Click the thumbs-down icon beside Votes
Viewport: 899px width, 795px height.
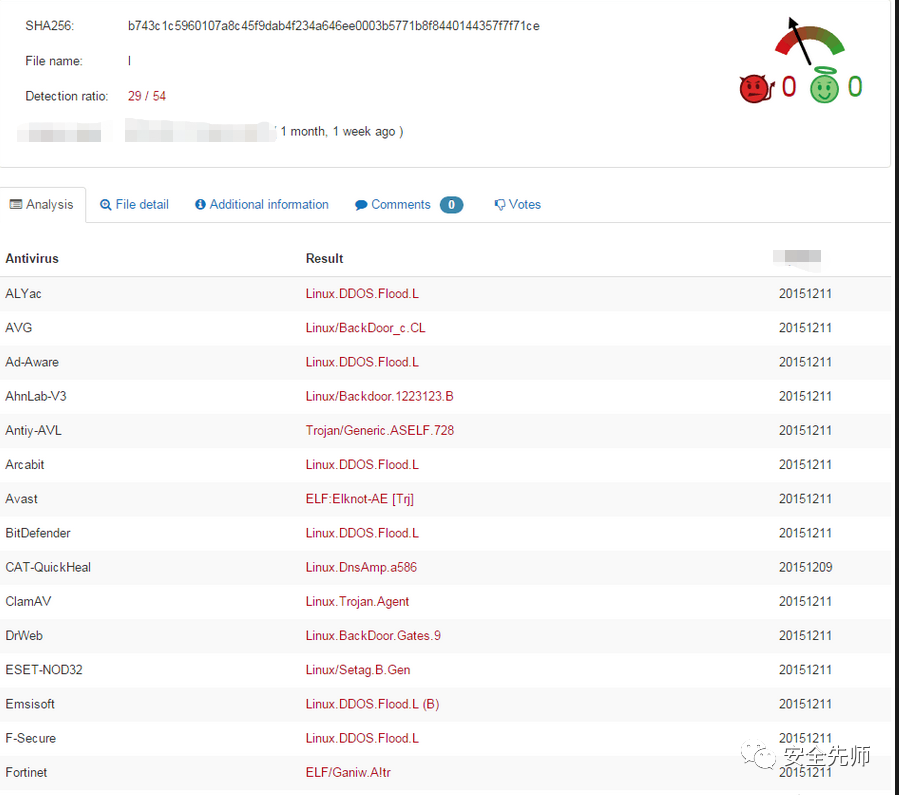point(500,205)
